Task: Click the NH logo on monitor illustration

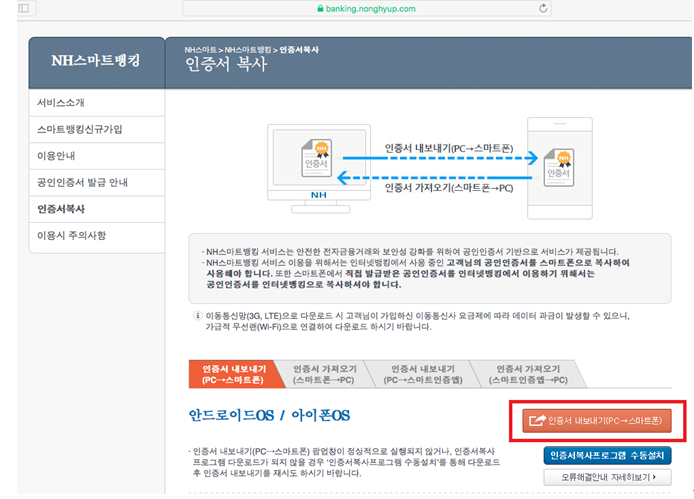Action: click(x=319, y=195)
